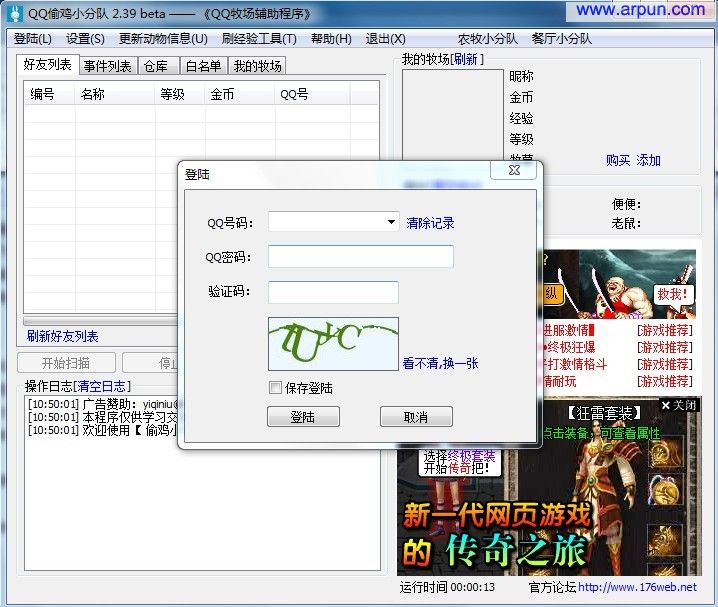Click the 刷新 link beside 我的牧场

coord(466,59)
